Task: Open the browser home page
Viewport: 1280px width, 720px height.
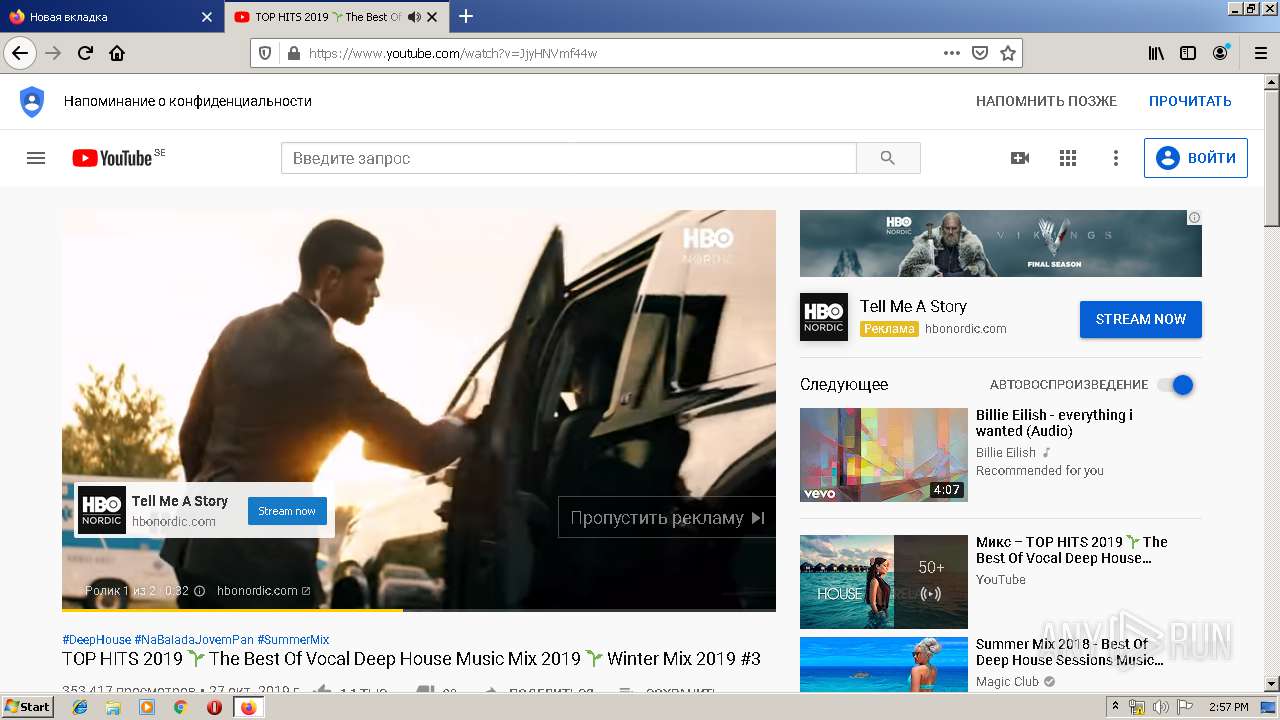Action: click(x=117, y=53)
